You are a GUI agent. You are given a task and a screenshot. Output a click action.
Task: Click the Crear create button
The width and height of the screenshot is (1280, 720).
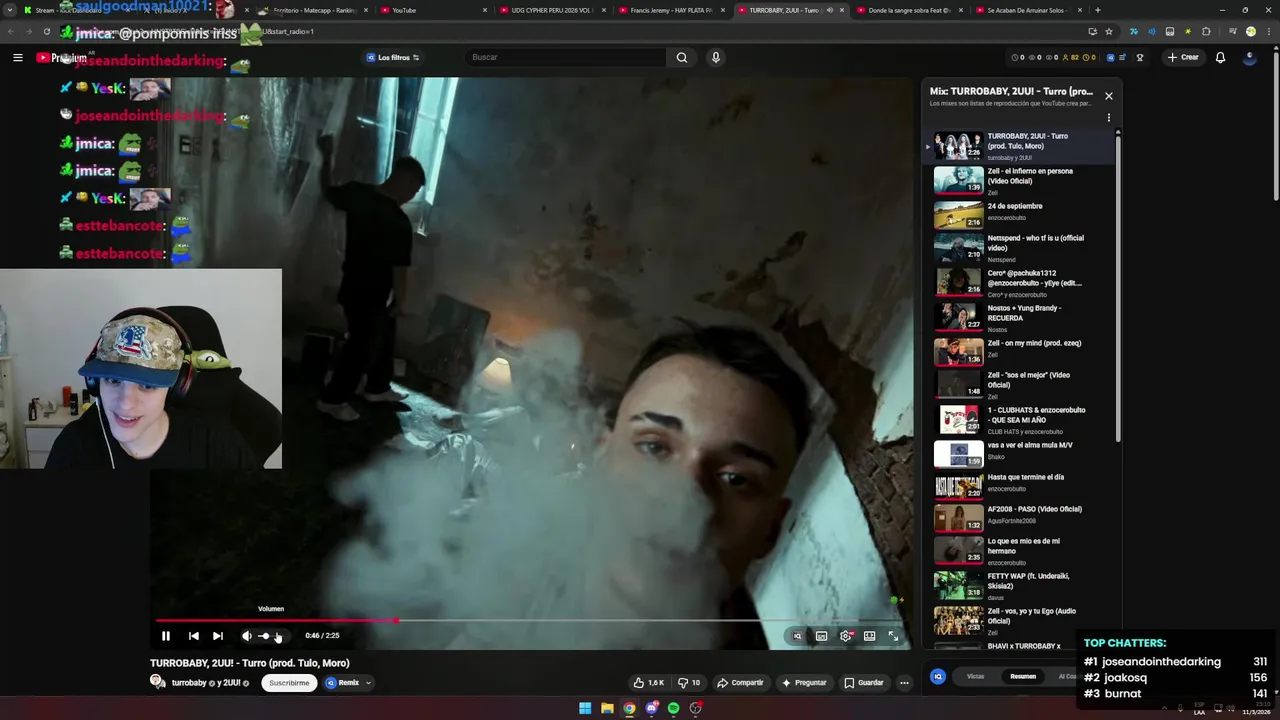pyautogui.click(x=1183, y=57)
